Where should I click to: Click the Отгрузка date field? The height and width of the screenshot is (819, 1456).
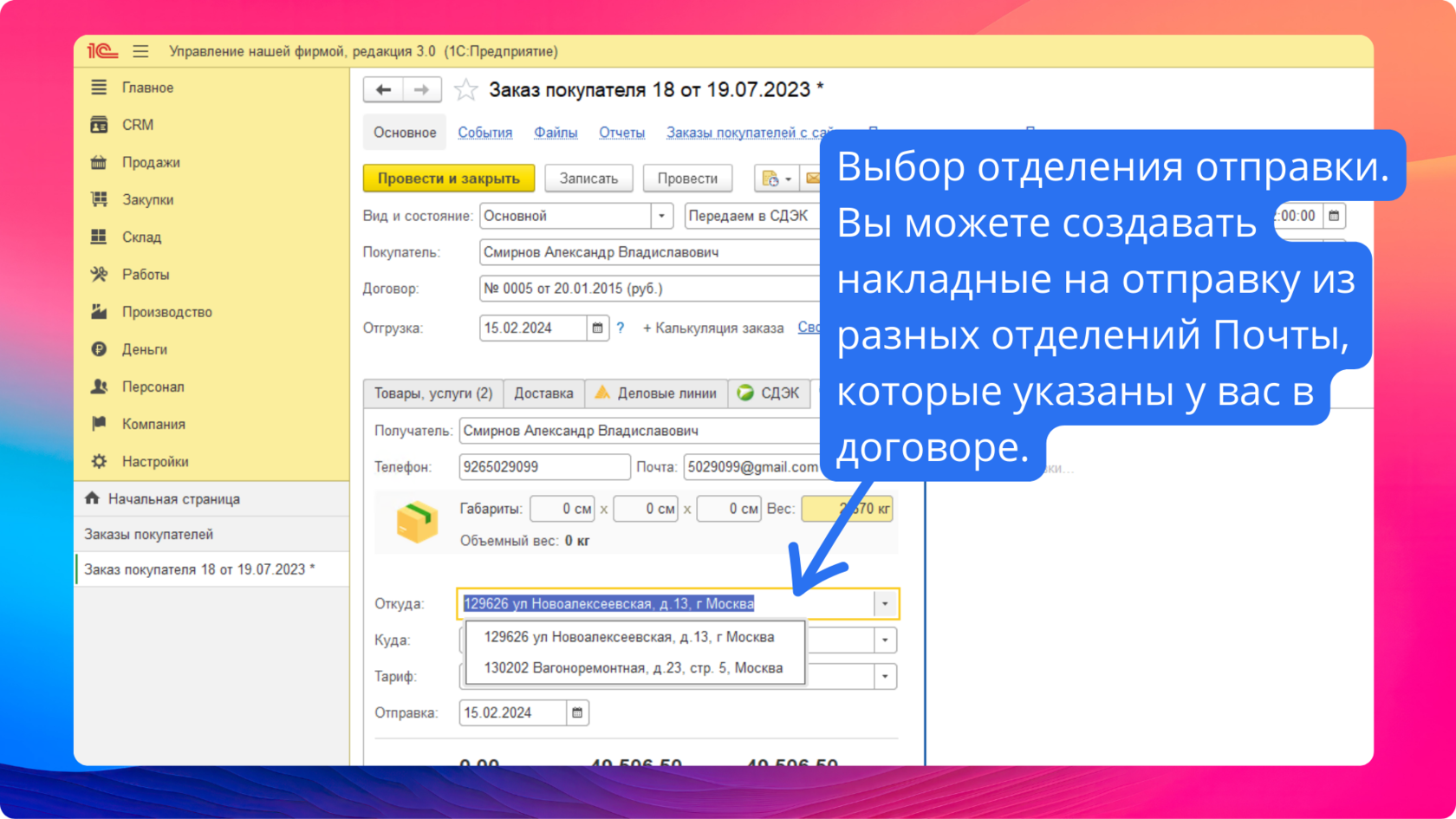tap(532, 328)
